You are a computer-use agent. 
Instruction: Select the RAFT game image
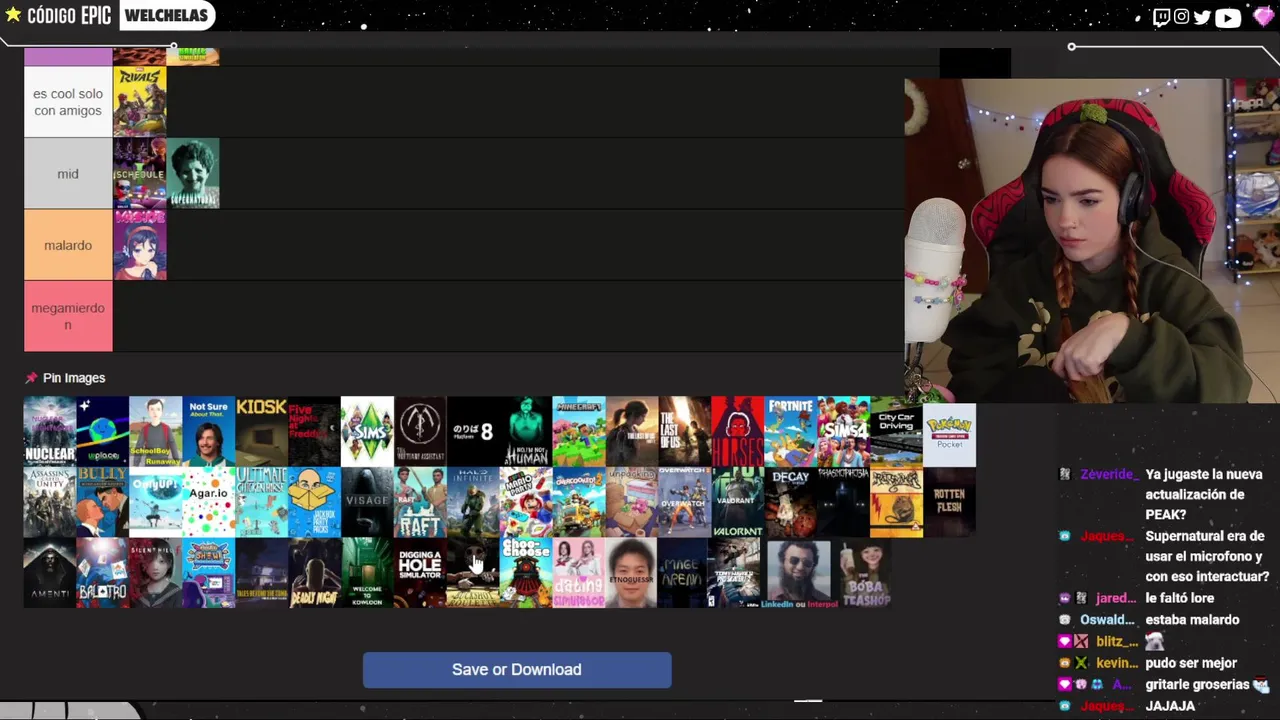(420, 502)
